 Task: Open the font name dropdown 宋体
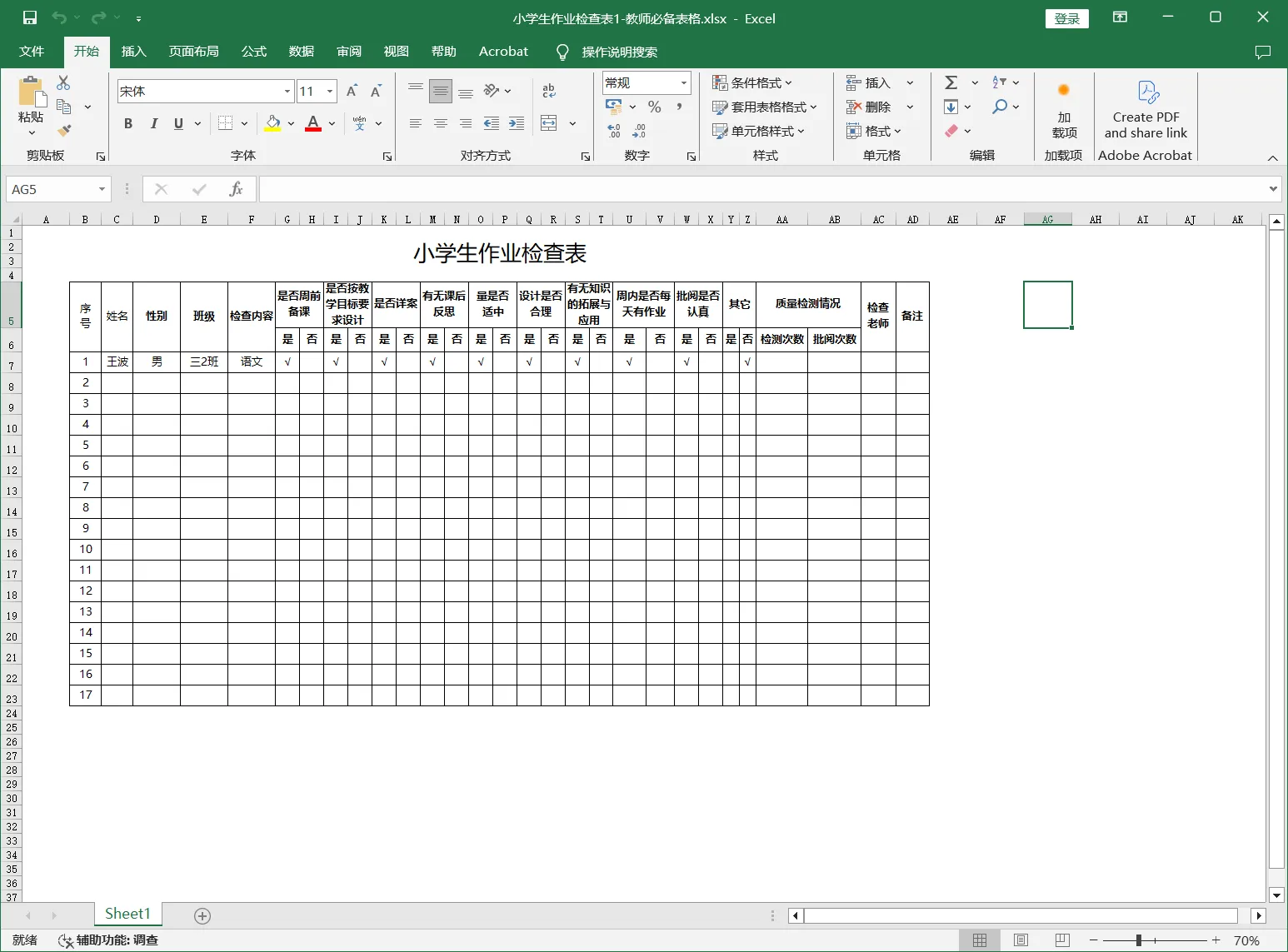pyautogui.click(x=287, y=91)
